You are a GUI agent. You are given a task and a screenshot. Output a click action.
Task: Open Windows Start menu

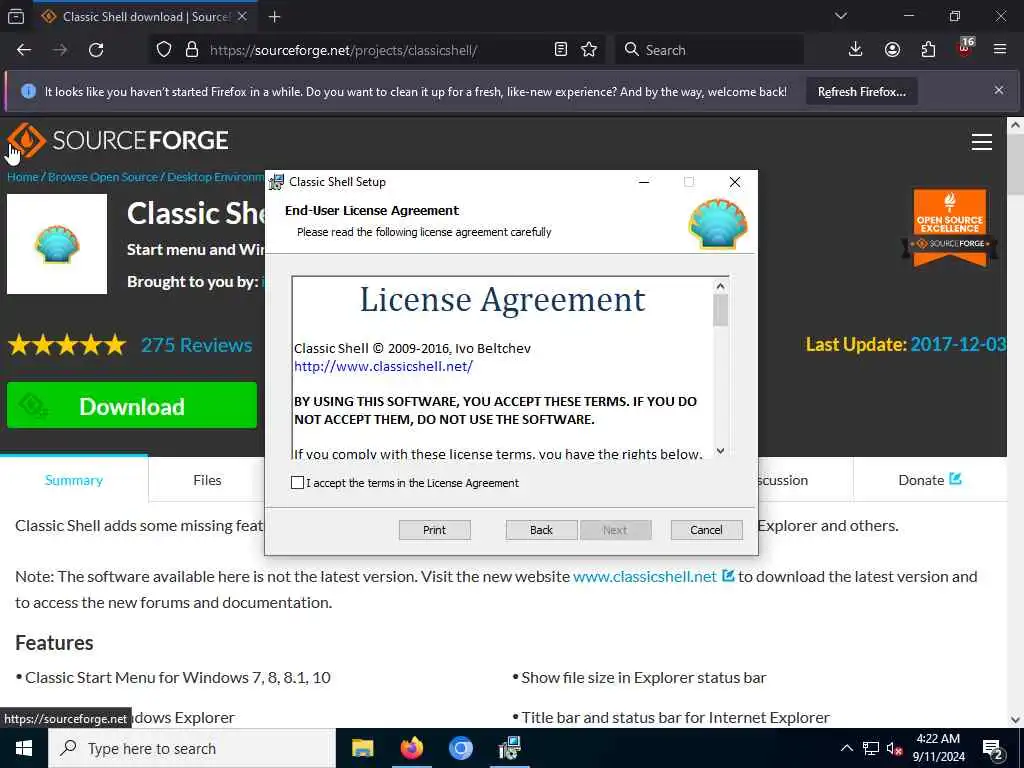(24, 748)
